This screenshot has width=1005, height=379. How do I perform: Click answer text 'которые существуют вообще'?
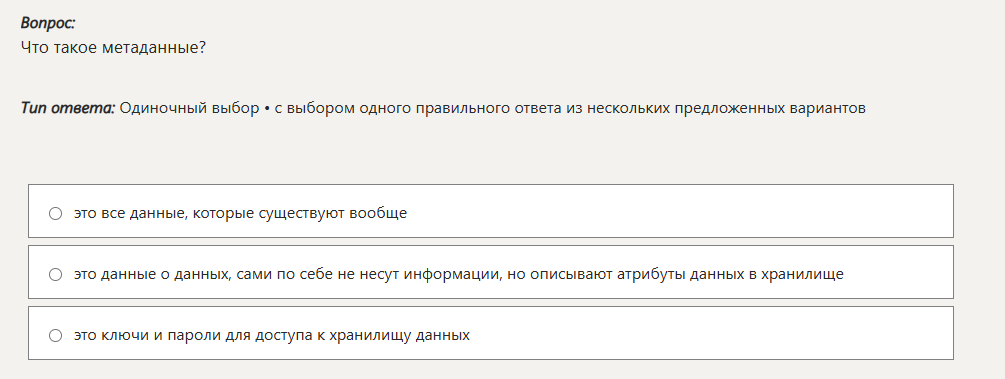tap(300, 213)
